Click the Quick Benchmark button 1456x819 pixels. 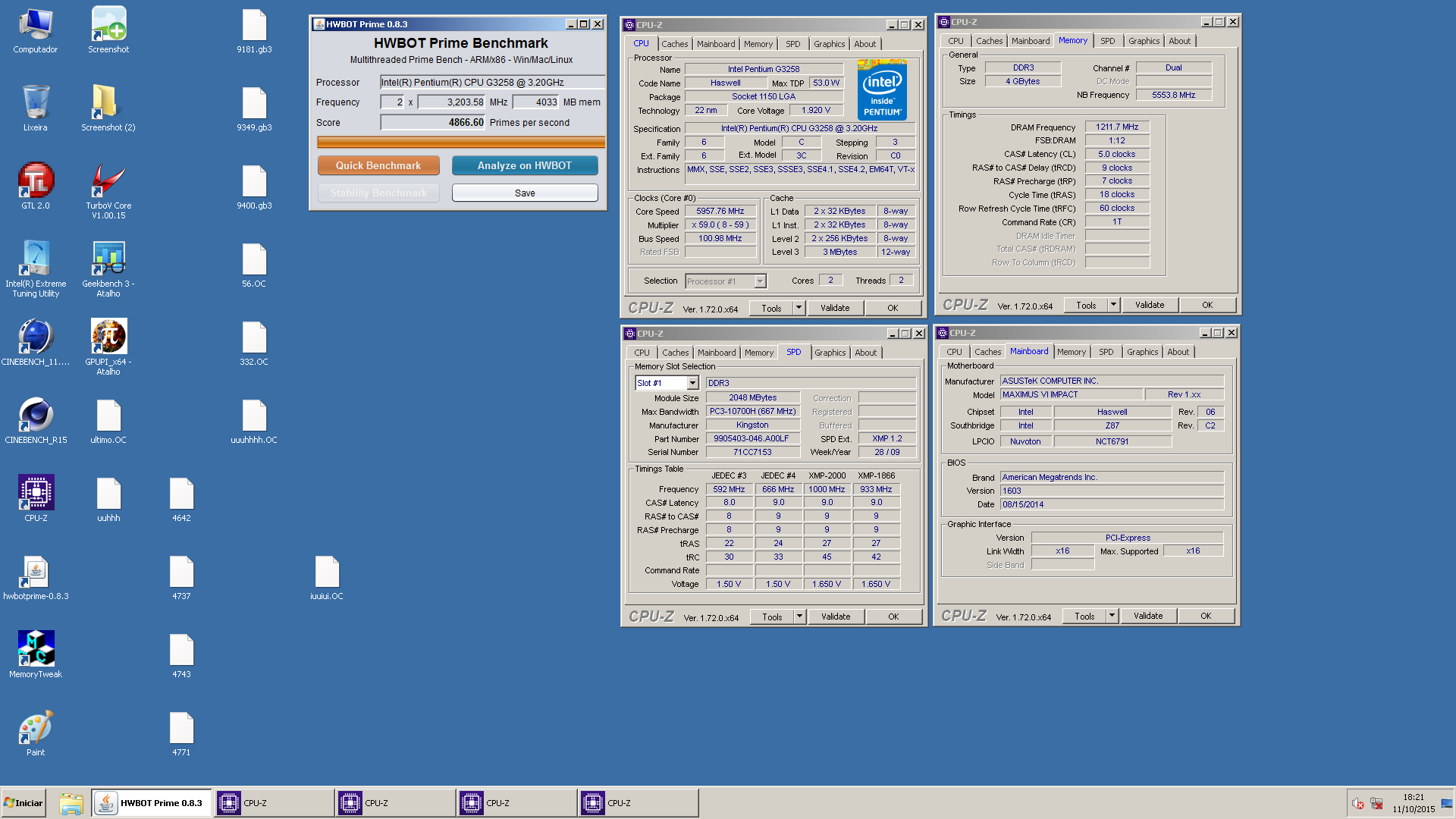tap(378, 165)
